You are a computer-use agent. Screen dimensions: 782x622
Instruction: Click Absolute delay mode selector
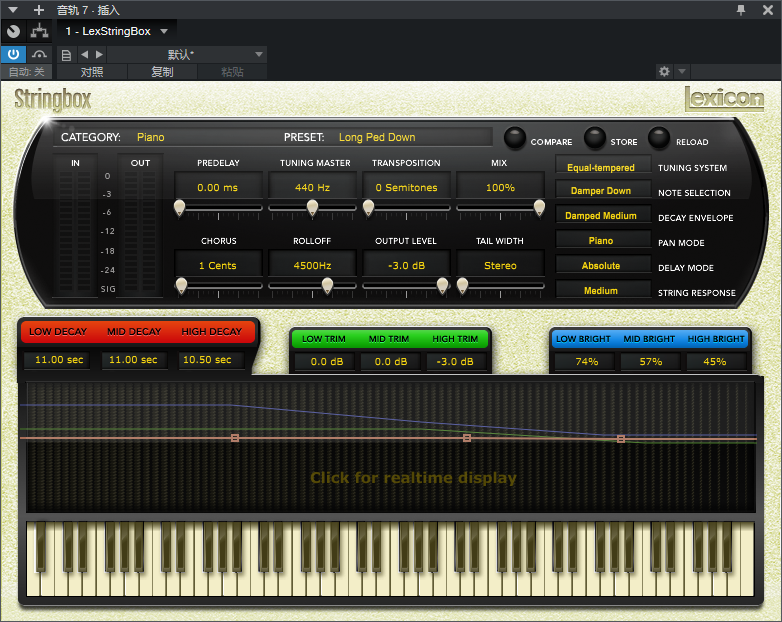tap(603, 265)
